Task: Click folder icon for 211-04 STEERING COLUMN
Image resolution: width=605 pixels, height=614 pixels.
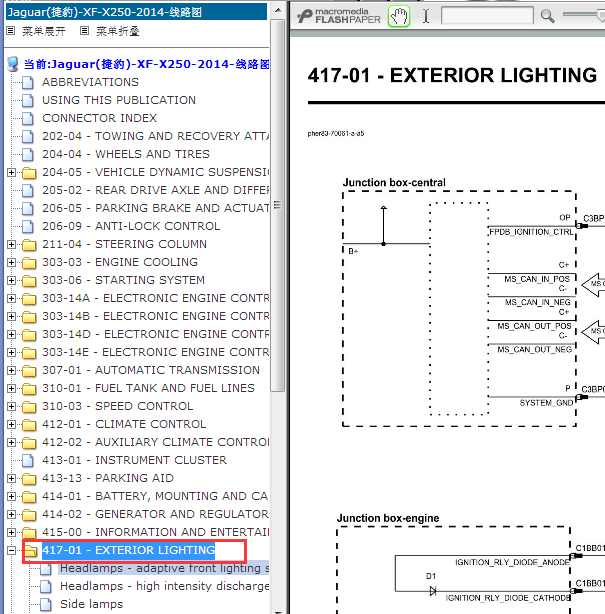Action: [x=29, y=245]
